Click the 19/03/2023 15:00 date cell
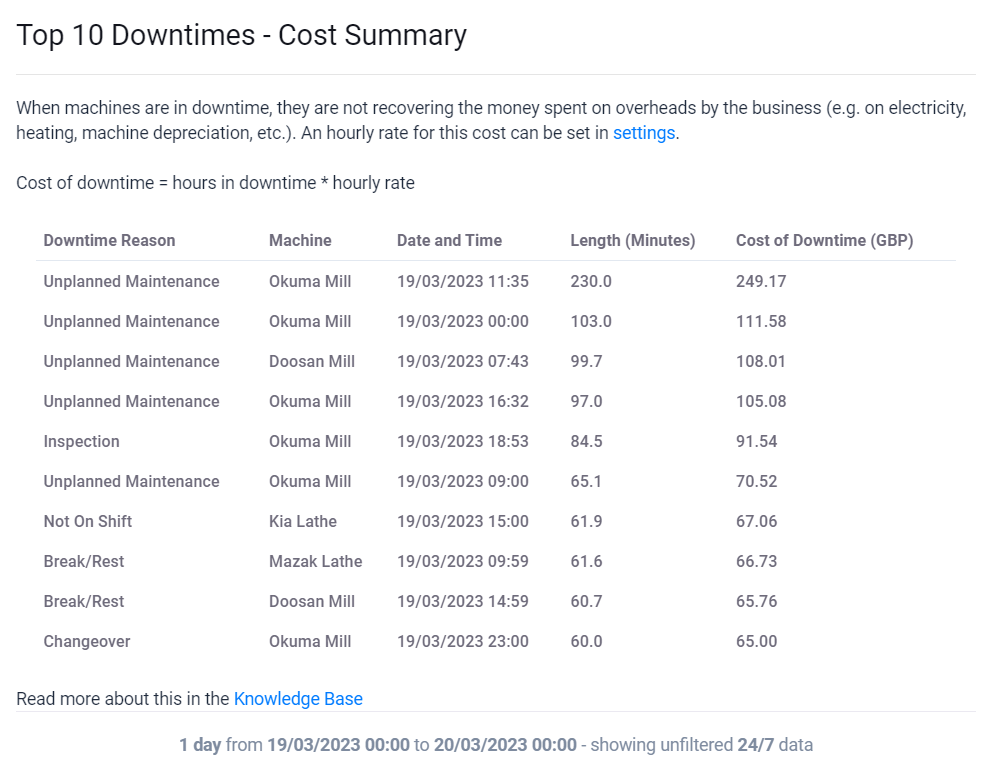The height and width of the screenshot is (773, 992). point(462,521)
